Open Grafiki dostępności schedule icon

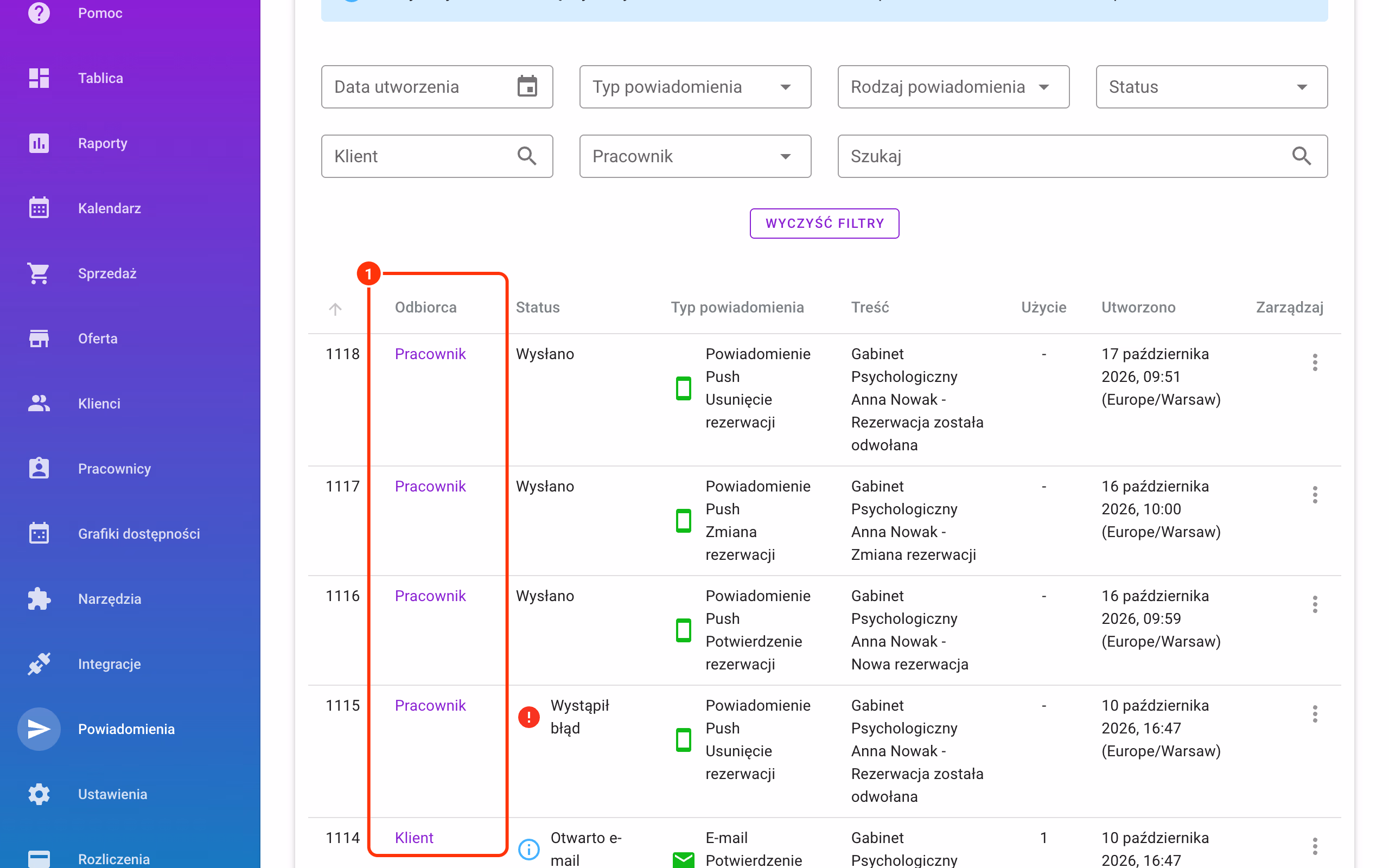pyautogui.click(x=39, y=533)
